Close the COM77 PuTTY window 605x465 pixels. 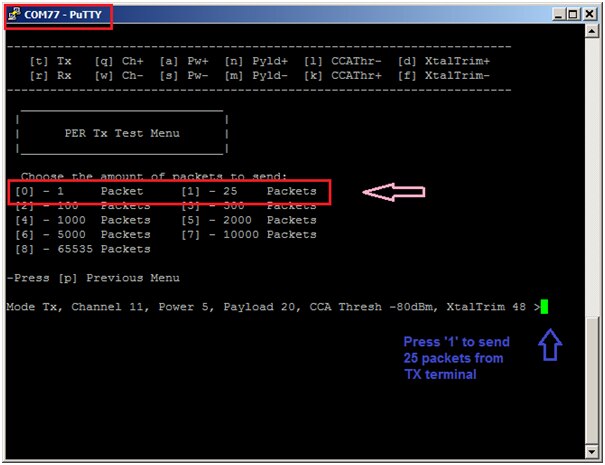click(x=589, y=15)
